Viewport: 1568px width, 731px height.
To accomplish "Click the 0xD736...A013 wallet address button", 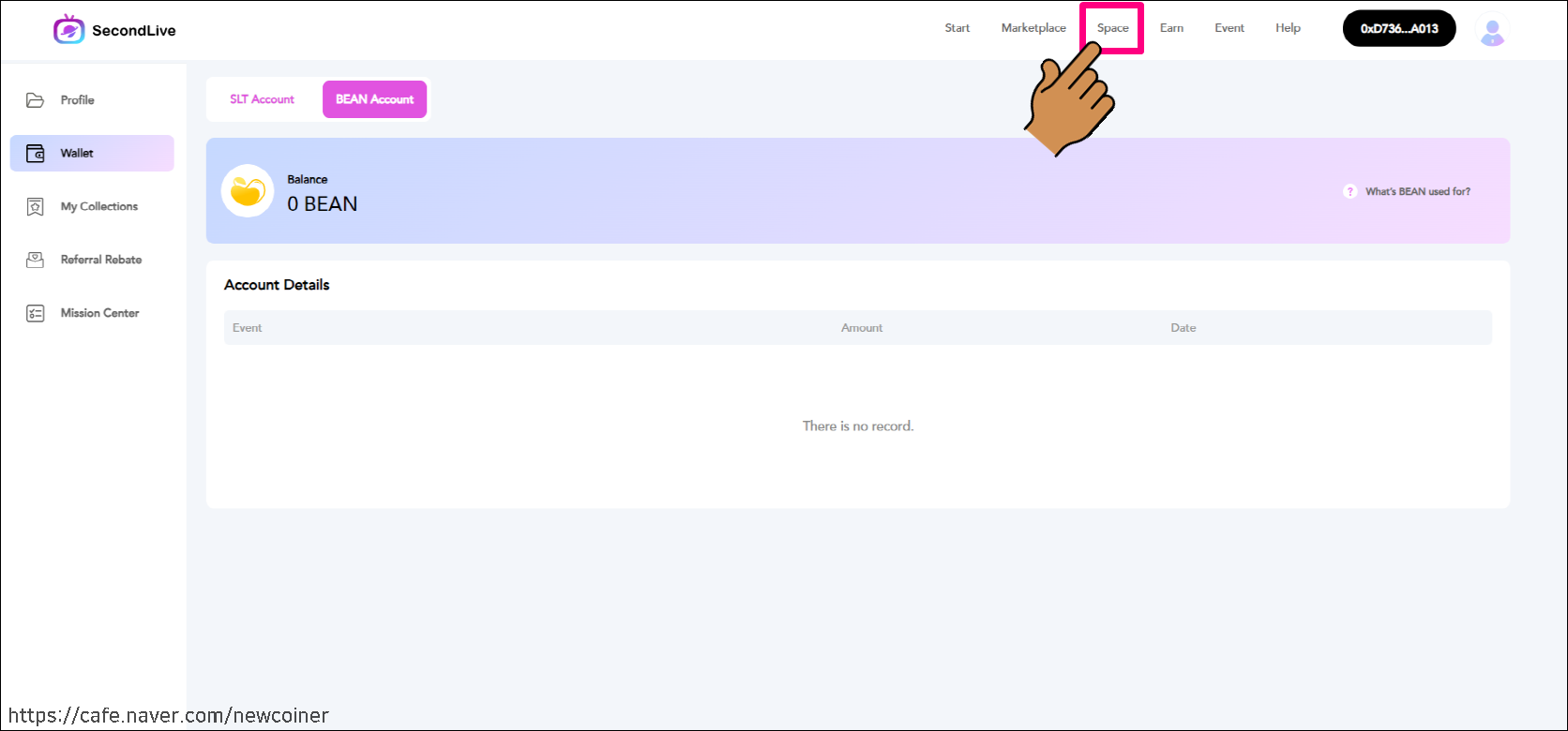I will click(1399, 29).
